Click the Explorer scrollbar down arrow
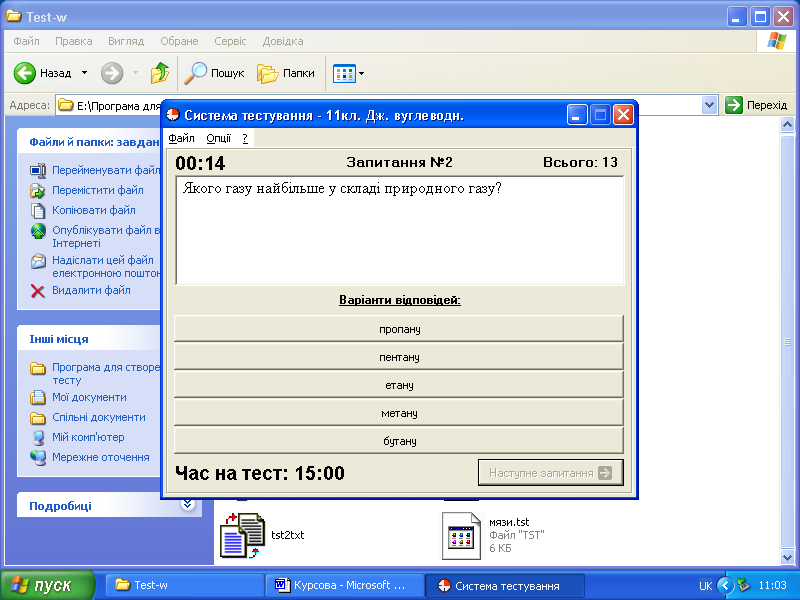800x600 pixels. pyautogui.click(x=787, y=557)
